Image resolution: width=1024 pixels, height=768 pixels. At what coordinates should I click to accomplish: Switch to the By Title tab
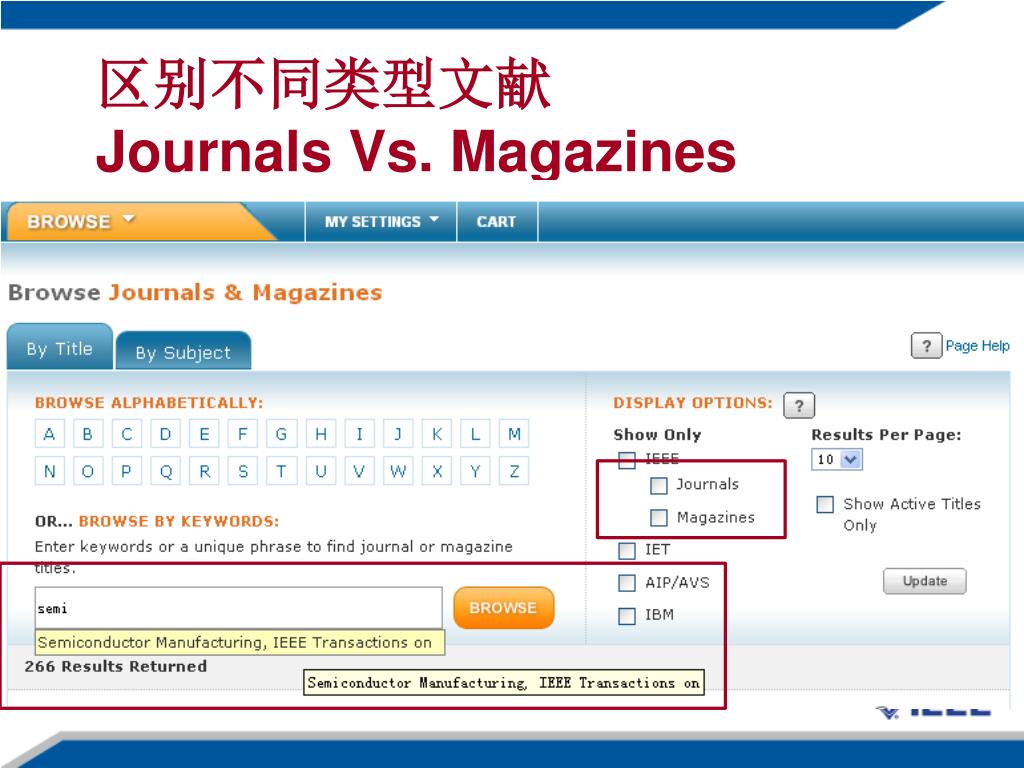(59, 348)
